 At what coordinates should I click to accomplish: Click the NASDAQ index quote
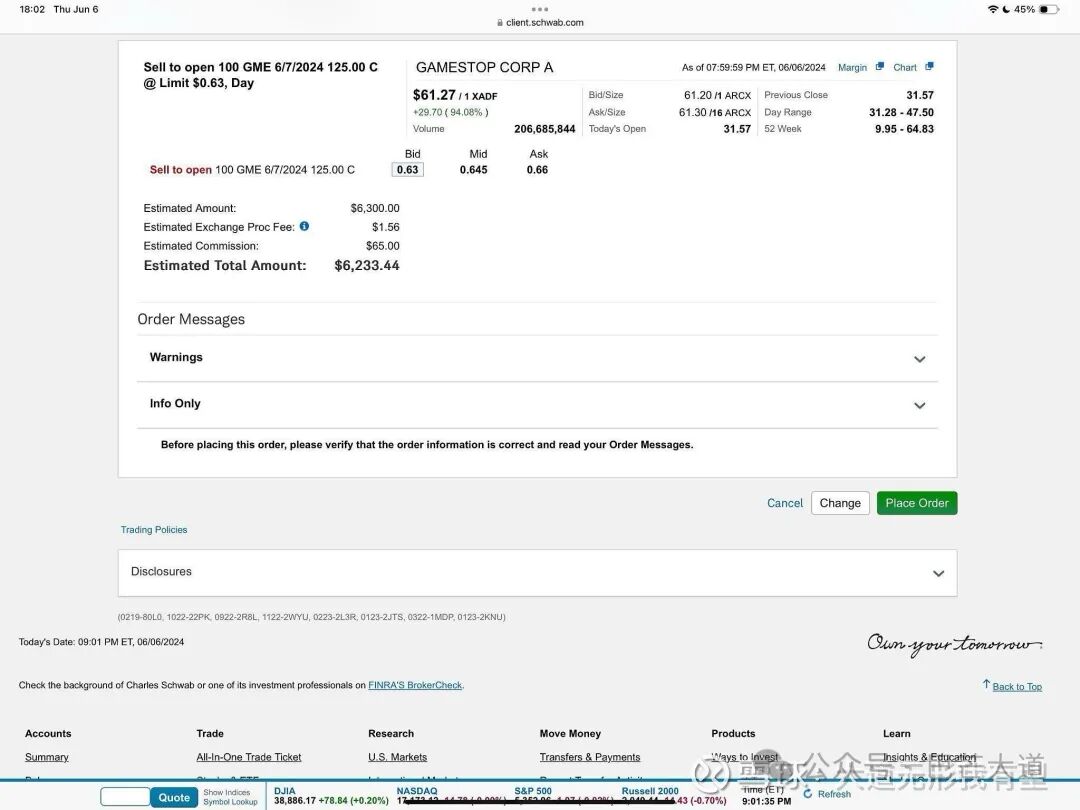[452, 796]
